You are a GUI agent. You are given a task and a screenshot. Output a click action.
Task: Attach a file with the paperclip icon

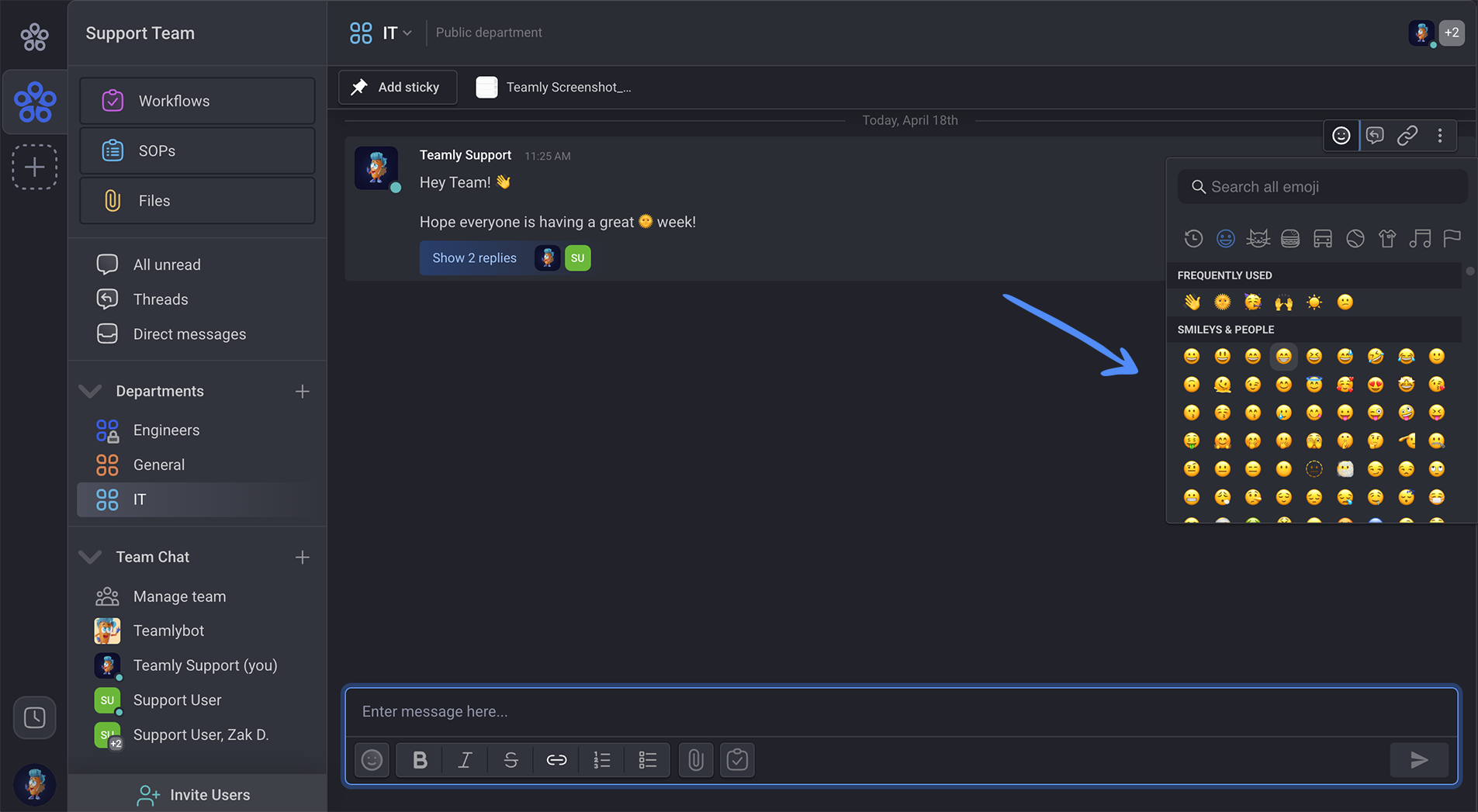(x=696, y=760)
